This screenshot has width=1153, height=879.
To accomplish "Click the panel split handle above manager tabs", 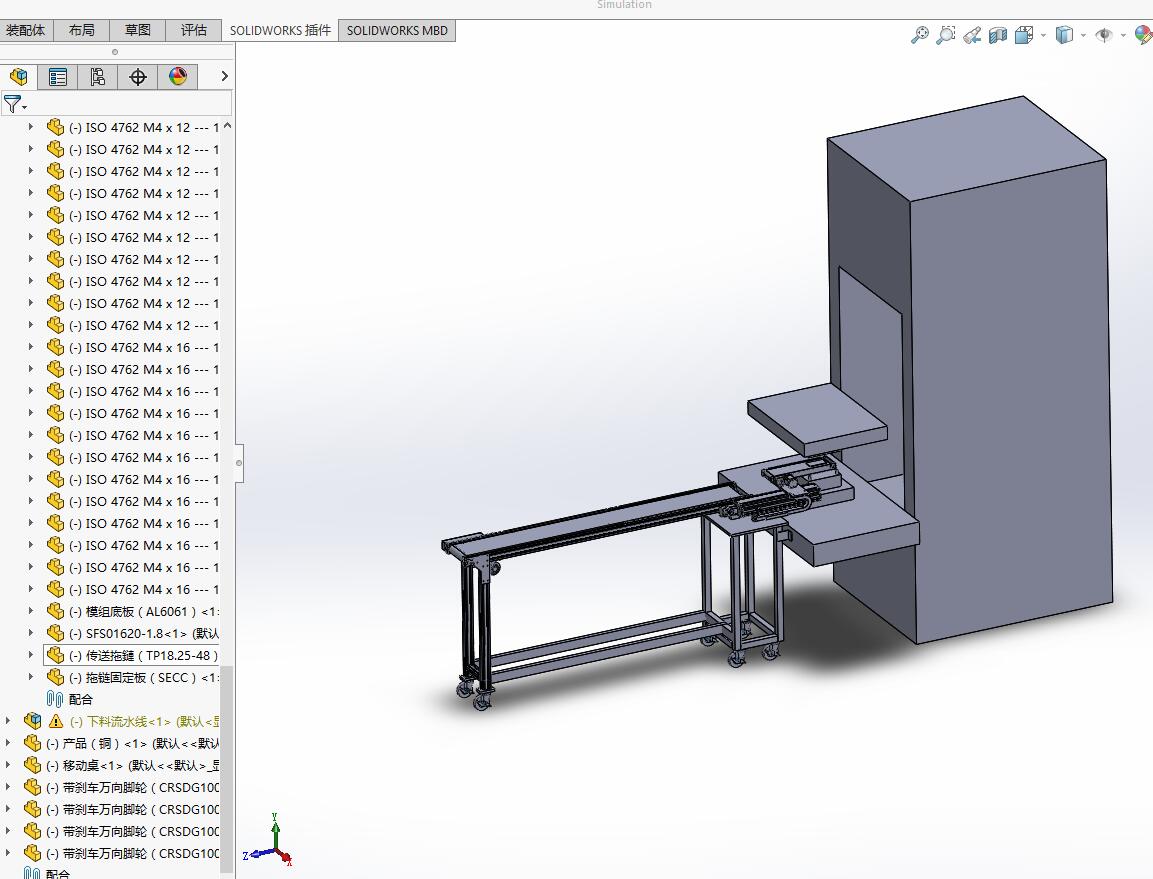I will tap(115, 52).
